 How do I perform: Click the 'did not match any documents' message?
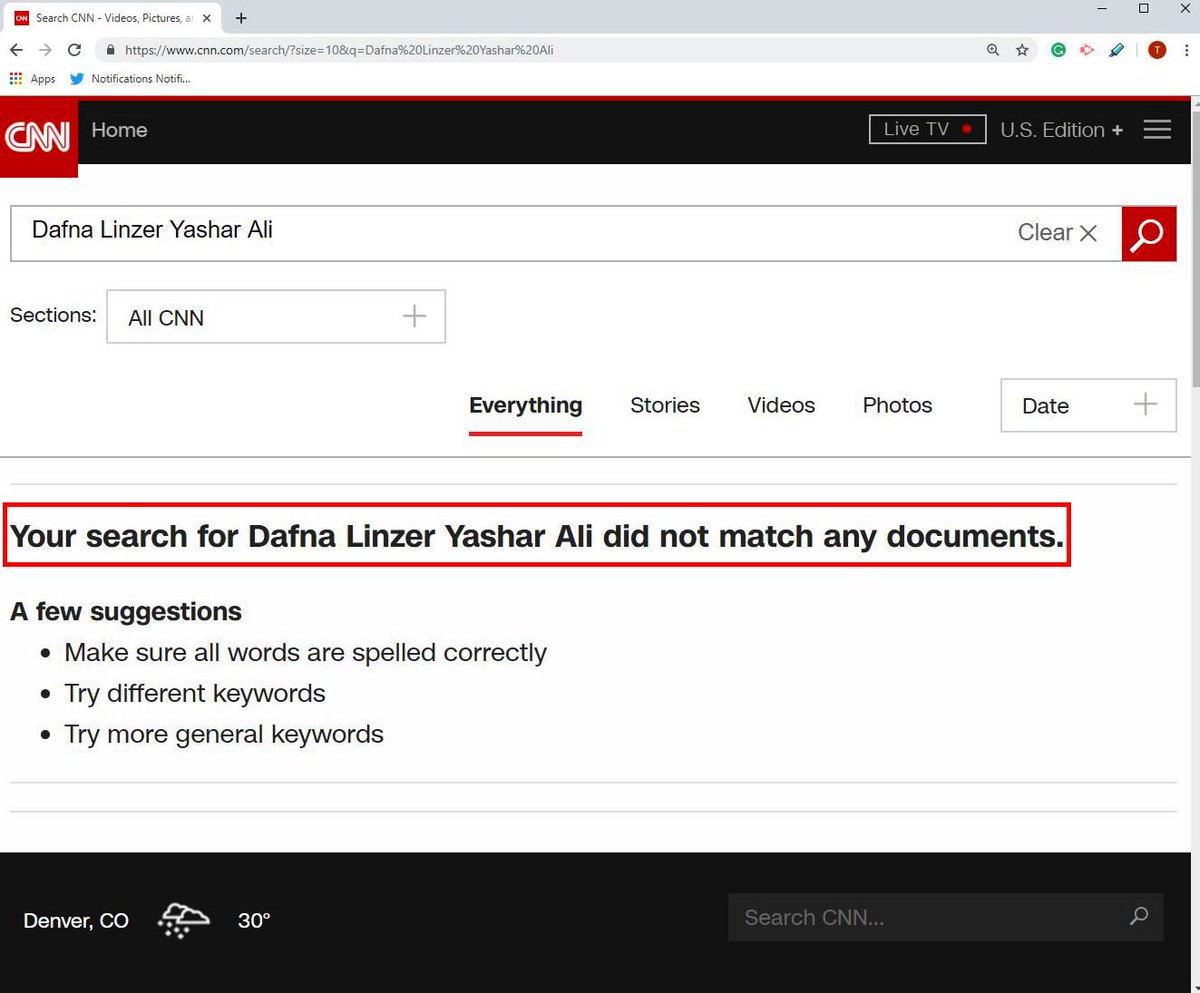pyautogui.click(x=537, y=536)
